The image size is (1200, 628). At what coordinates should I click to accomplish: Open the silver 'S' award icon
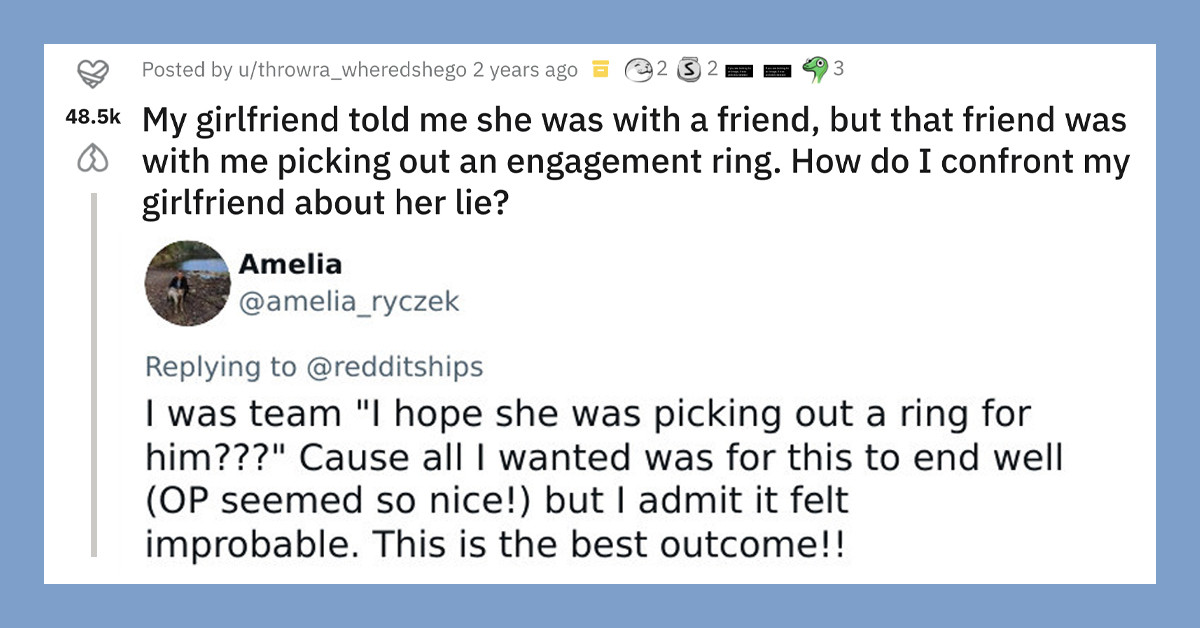click(688, 70)
